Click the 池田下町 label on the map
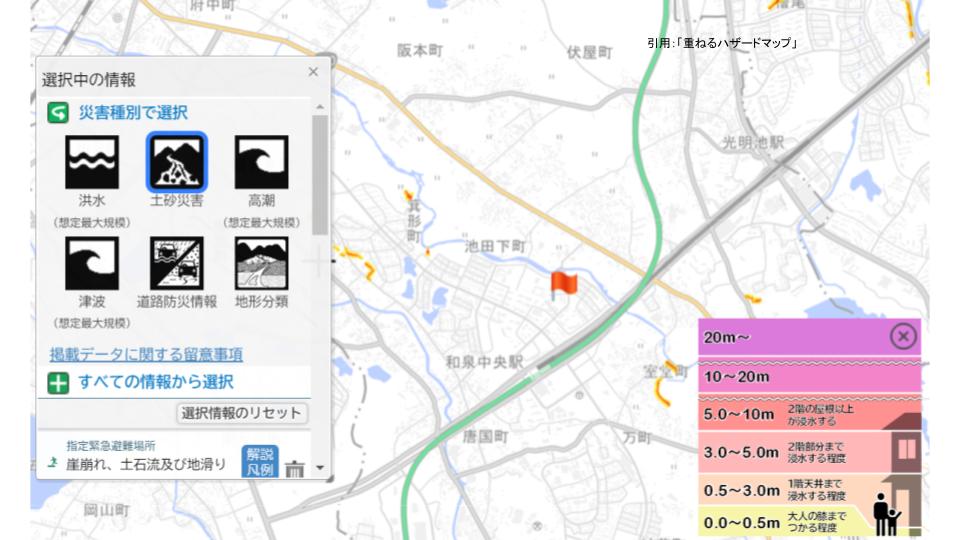Image resolution: width=960 pixels, height=540 pixels. [x=495, y=246]
